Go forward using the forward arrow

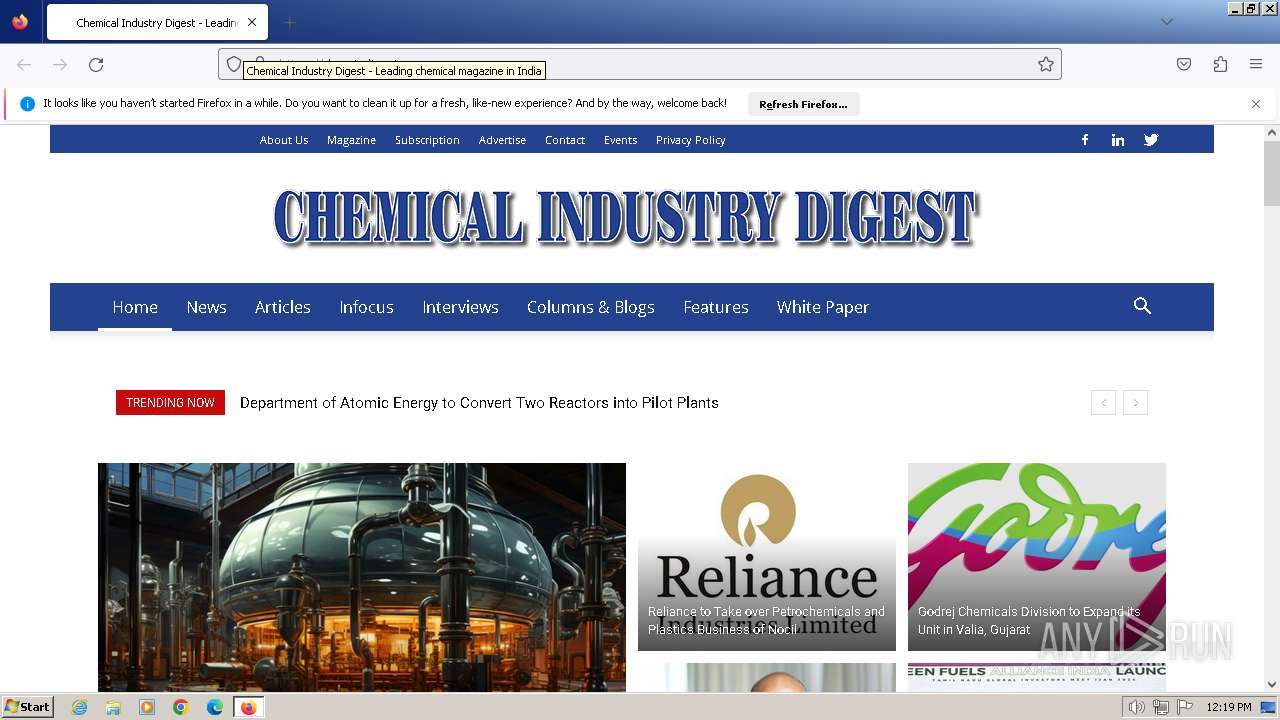[60, 64]
